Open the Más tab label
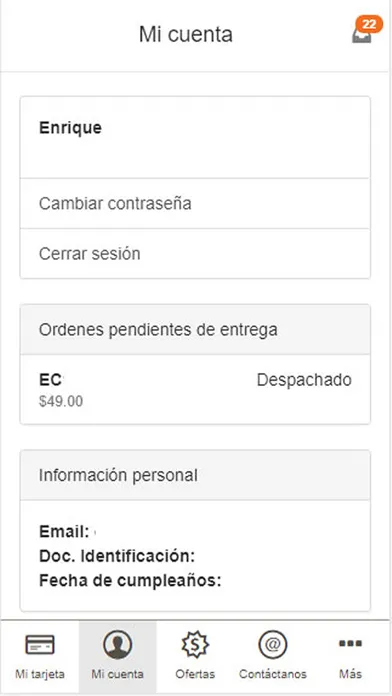The height and width of the screenshot is (696, 392). pos(350,674)
